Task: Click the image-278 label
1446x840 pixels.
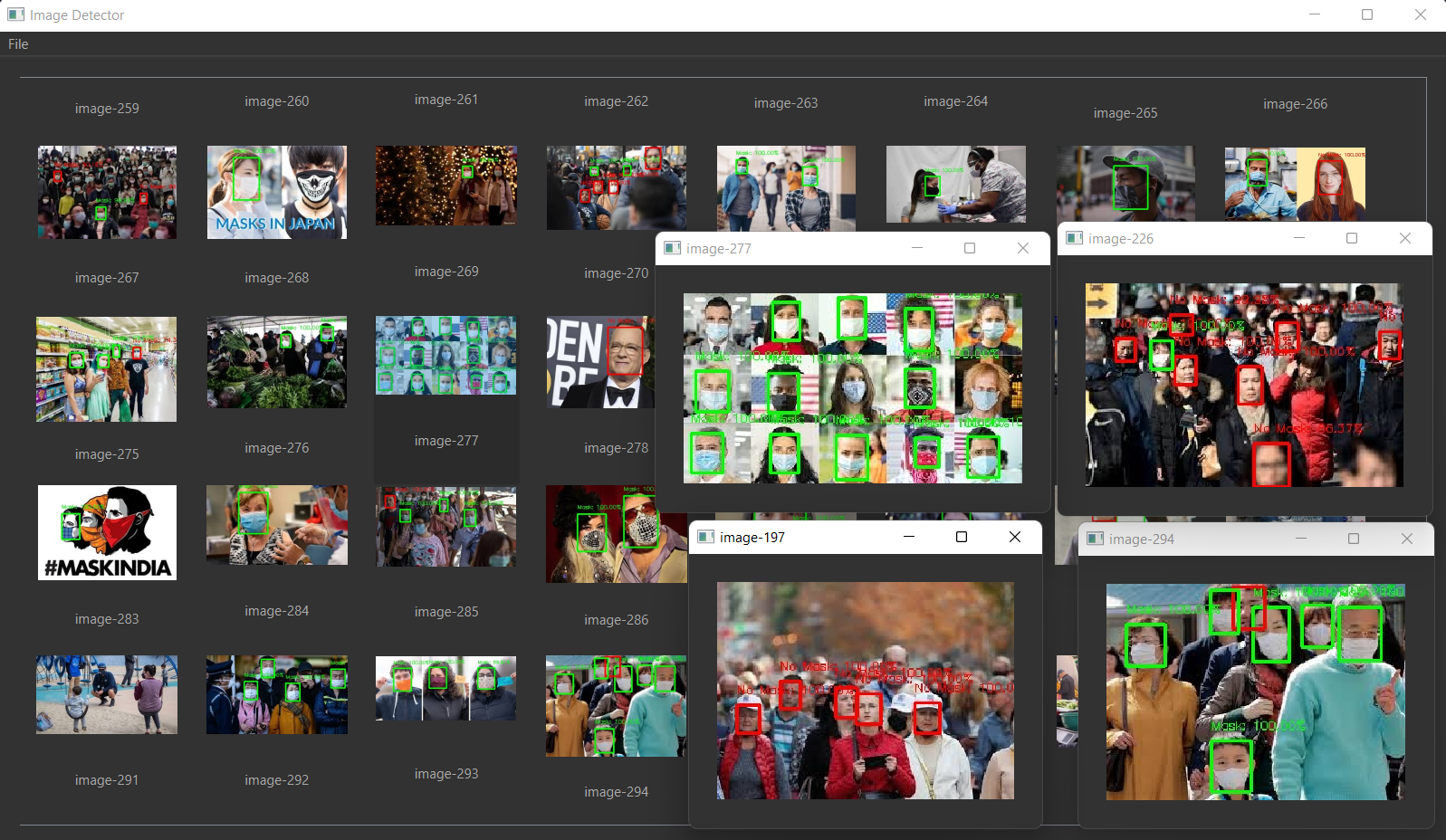Action: [x=616, y=448]
